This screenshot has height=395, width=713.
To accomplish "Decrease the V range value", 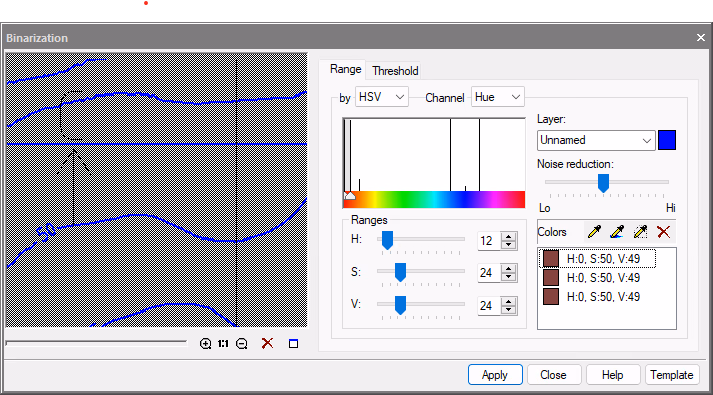I will click(x=509, y=310).
